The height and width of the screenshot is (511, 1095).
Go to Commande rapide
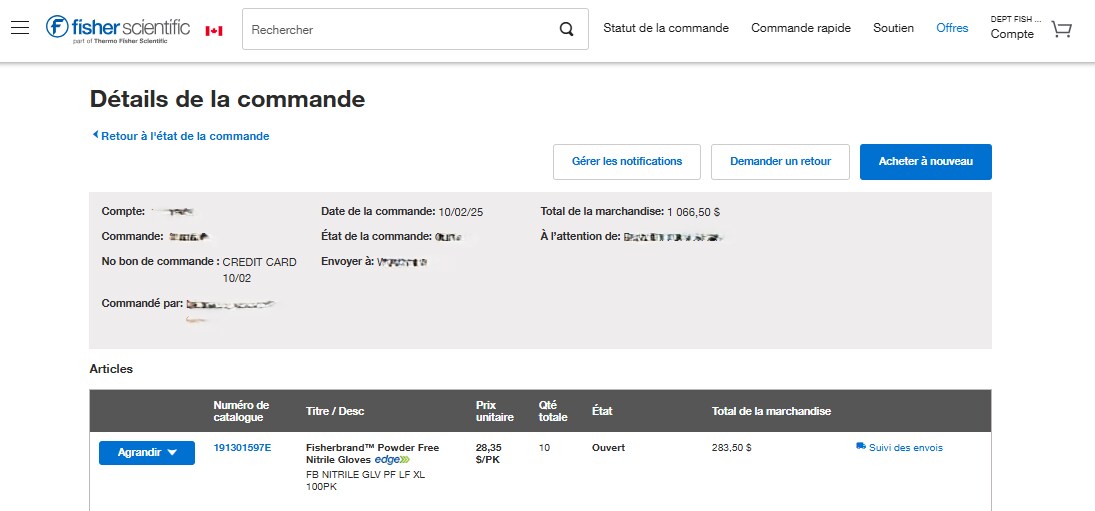(801, 28)
